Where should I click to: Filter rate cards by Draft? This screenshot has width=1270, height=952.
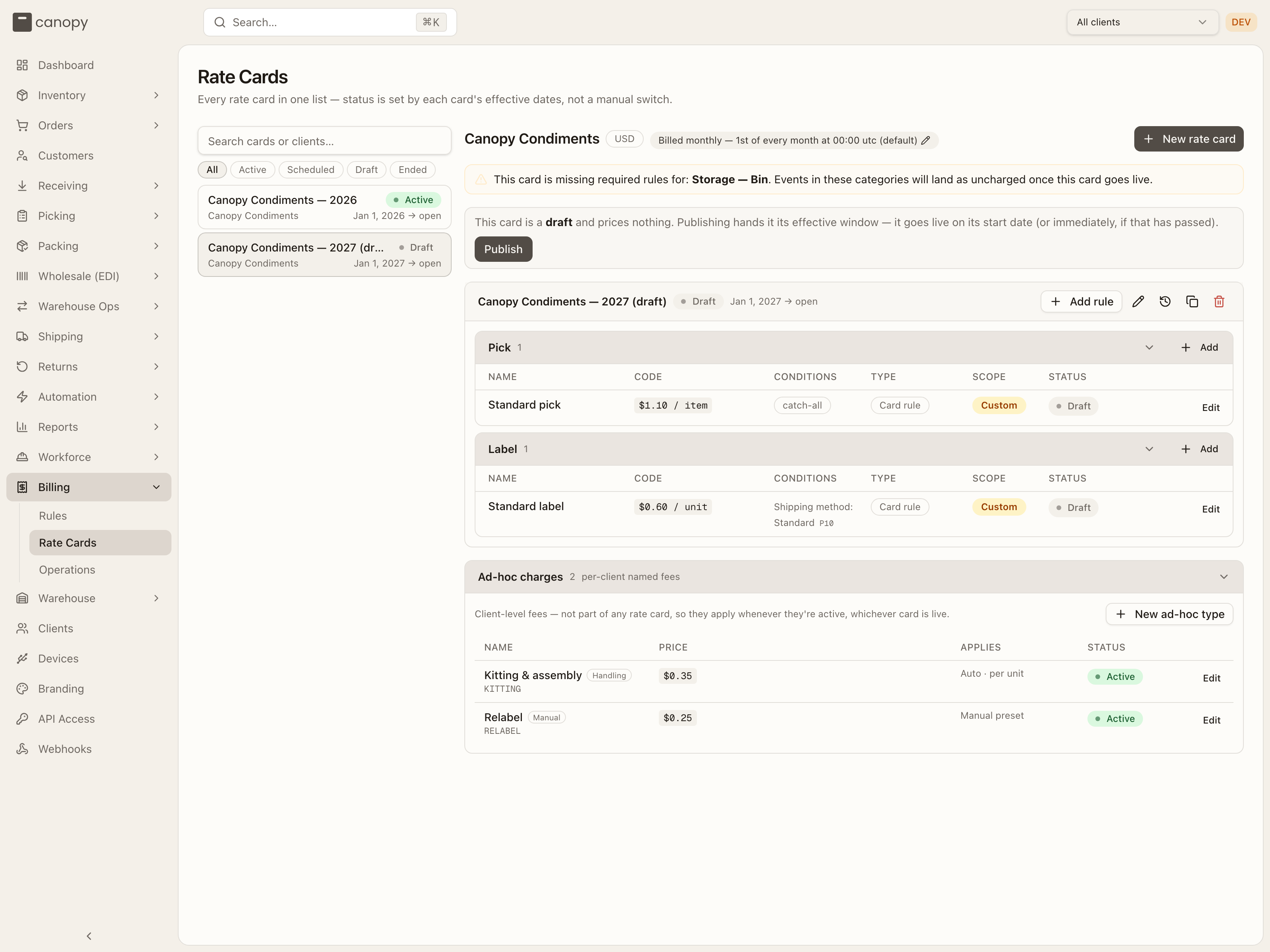tap(366, 170)
